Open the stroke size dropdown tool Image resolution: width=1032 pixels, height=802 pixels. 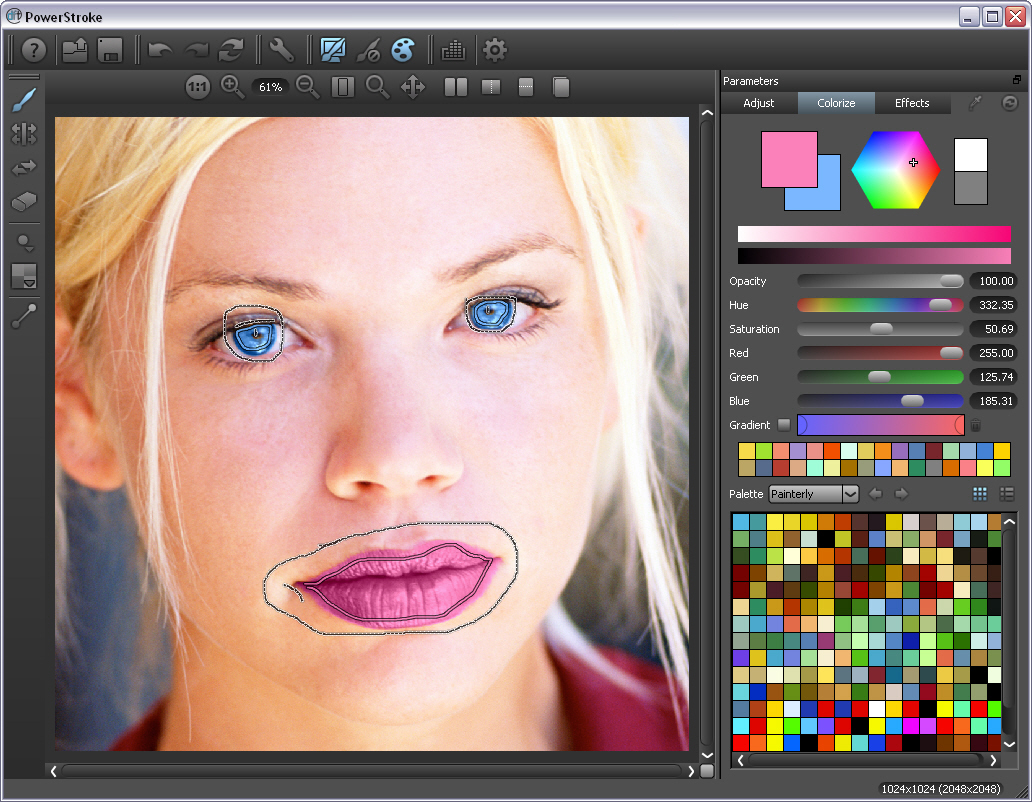24,242
